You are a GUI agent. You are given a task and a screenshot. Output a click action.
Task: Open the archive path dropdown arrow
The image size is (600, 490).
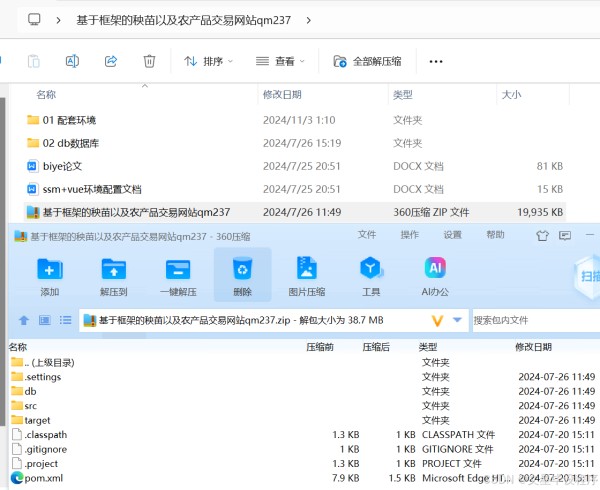(457, 319)
